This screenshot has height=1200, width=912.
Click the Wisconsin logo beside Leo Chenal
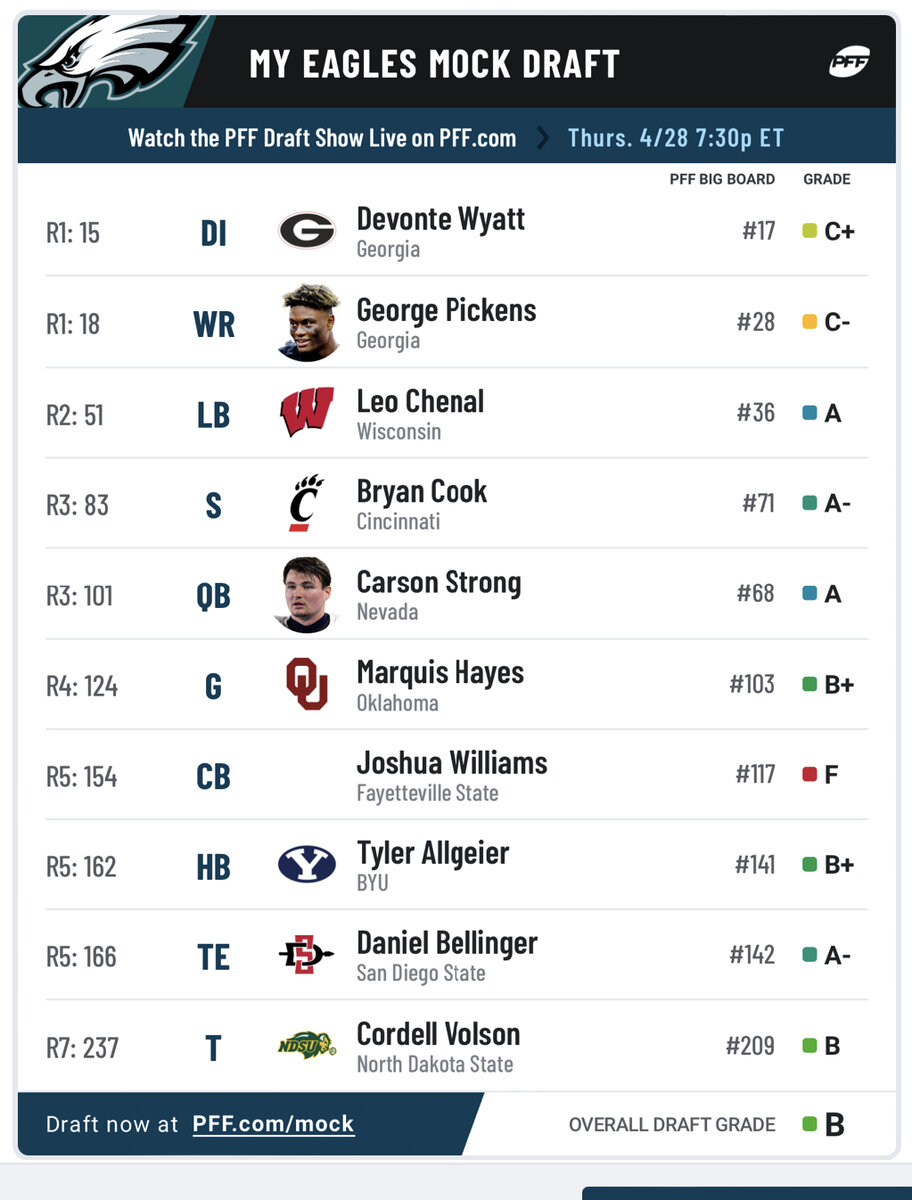pos(307,412)
